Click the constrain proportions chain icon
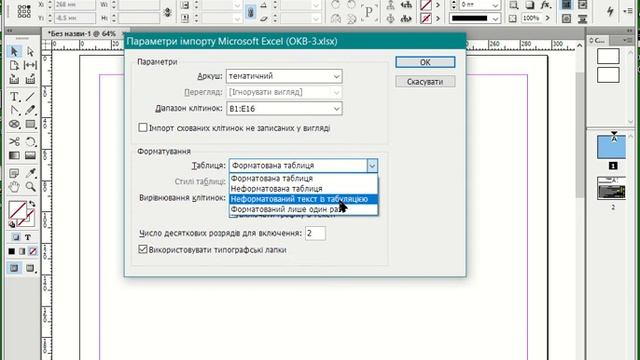Viewport: 640px width, 360px height. coord(167,11)
